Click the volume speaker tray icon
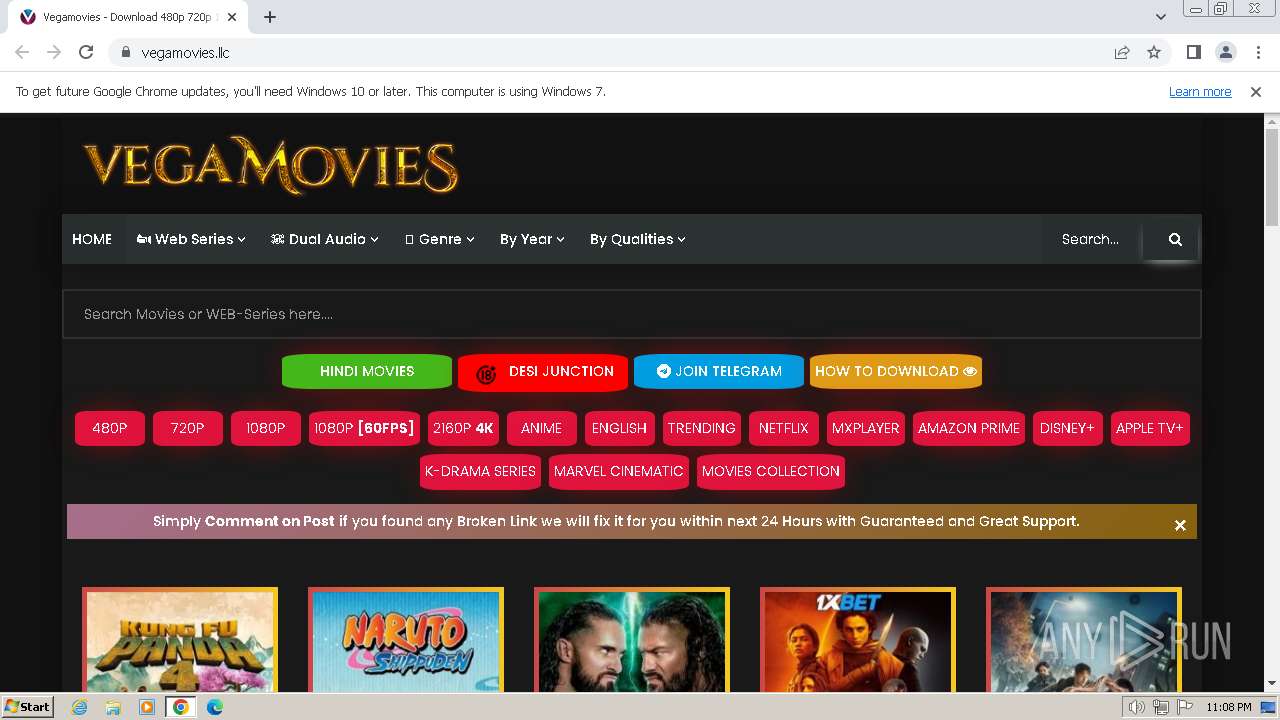1280x720 pixels. [x=1137, y=707]
